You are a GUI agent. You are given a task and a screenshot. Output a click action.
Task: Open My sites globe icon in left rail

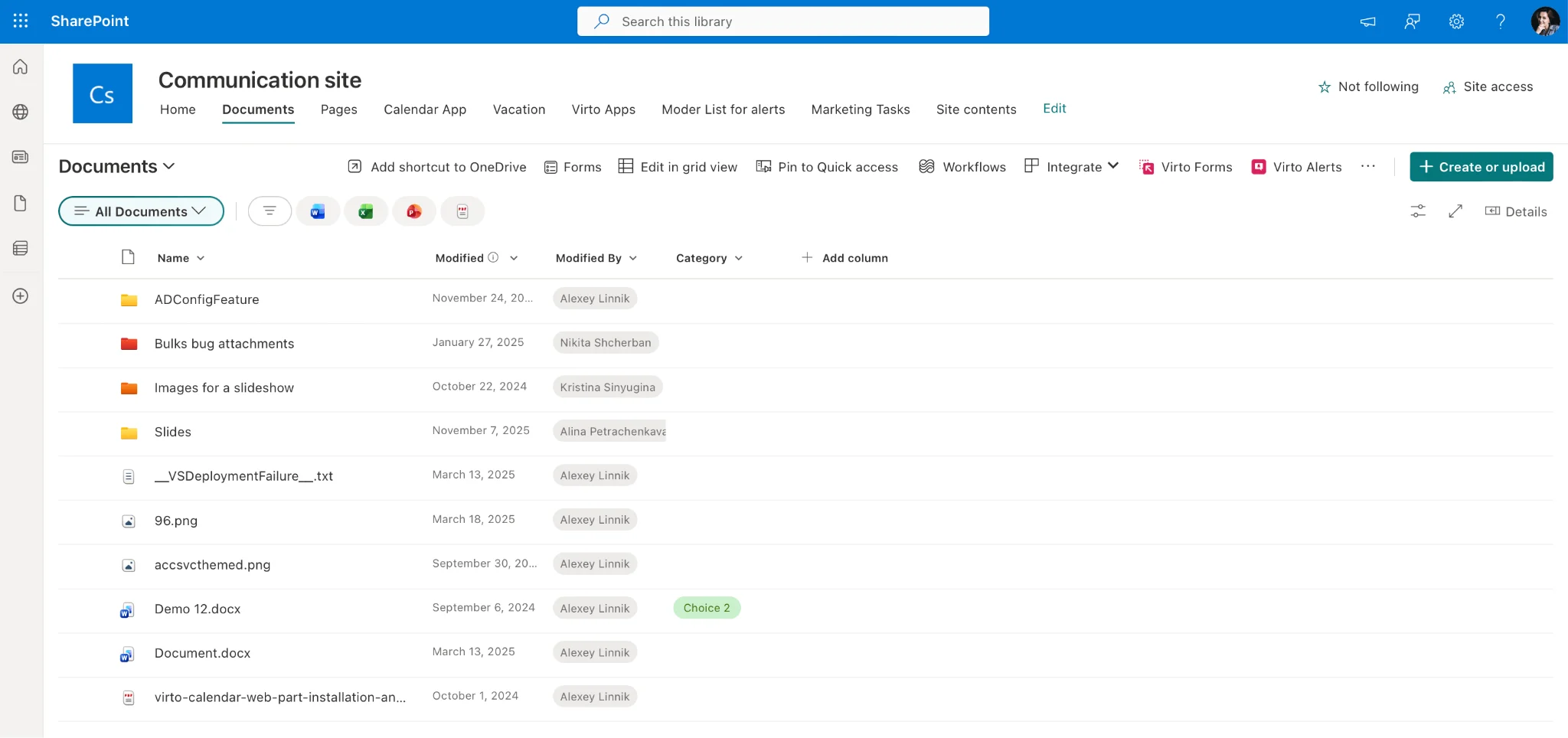coord(21,112)
